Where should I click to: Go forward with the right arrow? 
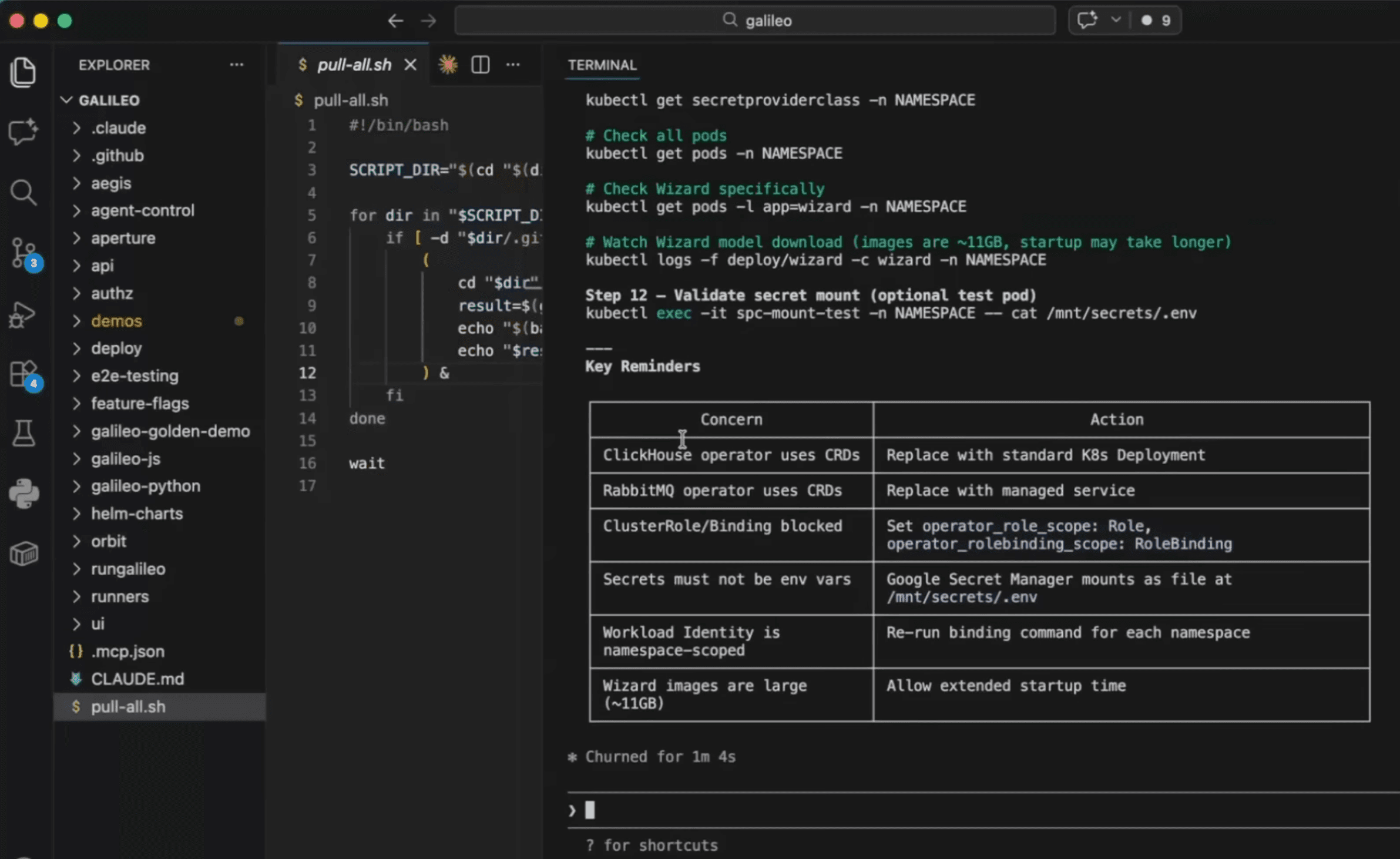pos(429,21)
